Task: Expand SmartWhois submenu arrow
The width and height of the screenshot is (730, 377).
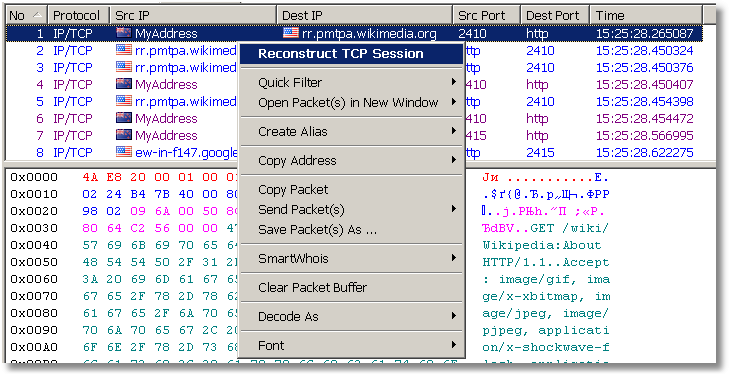Action: coord(453,258)
